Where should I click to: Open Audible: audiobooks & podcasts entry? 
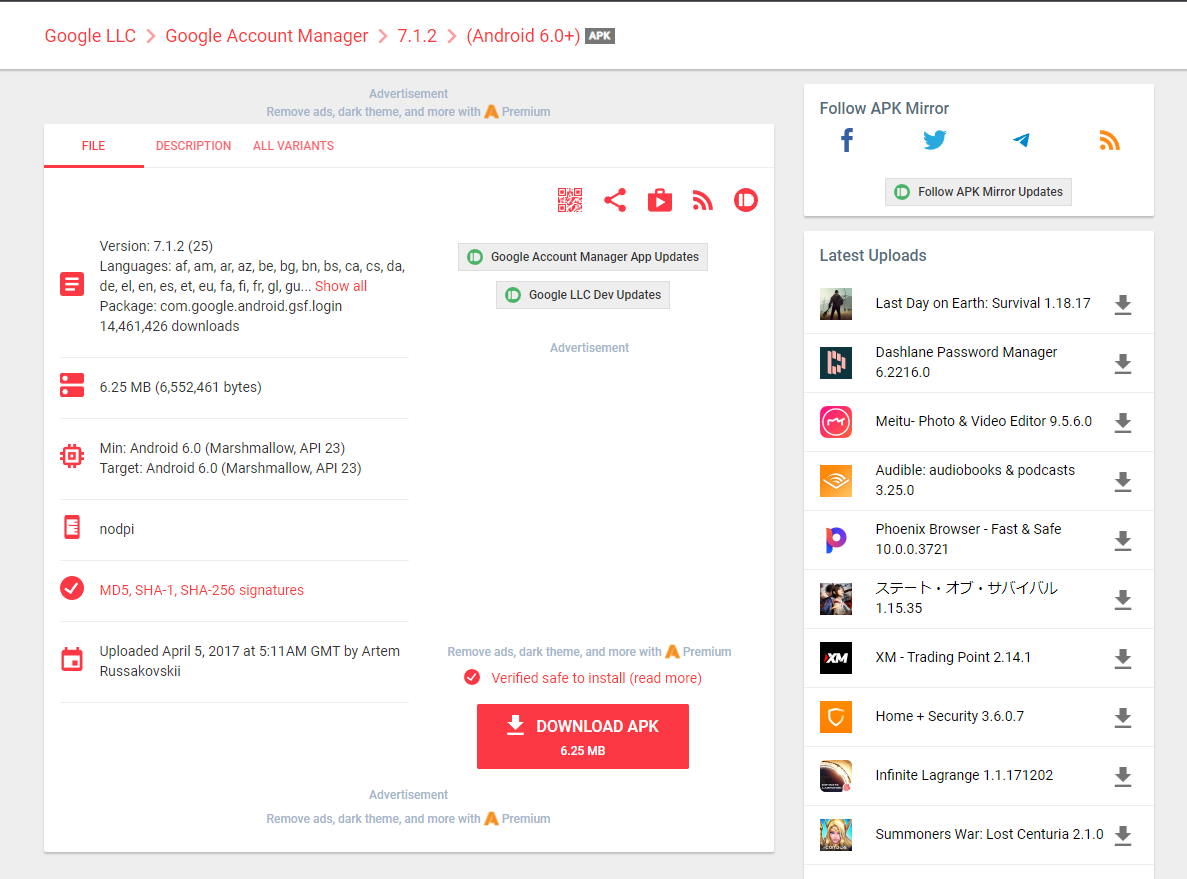[975, 480]
